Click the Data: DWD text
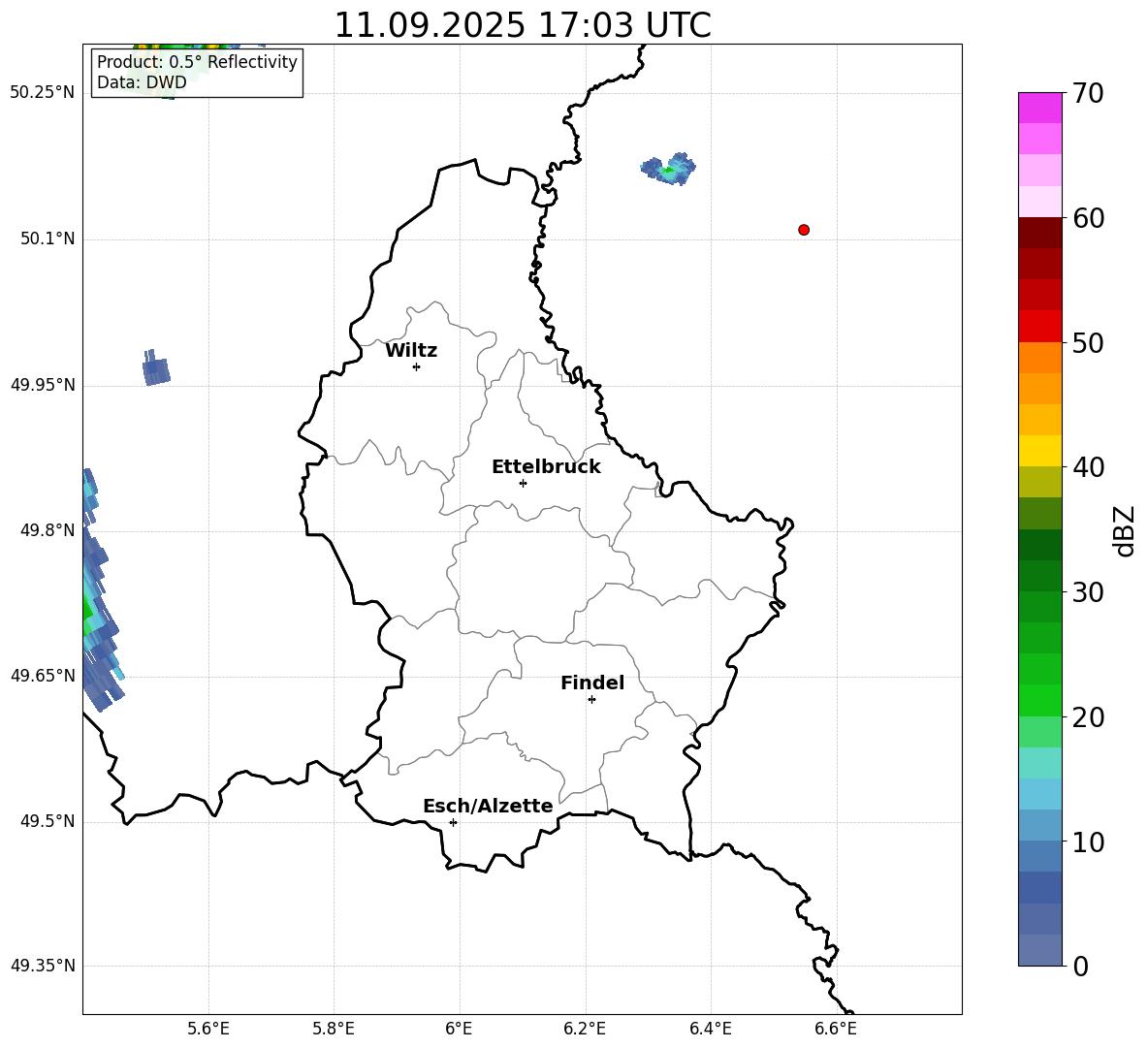This screenshot has height=1048, width=1148. point(142,82)
